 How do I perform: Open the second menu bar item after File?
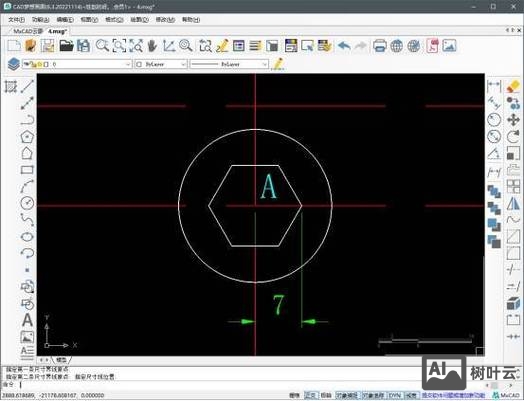[40, 20]
